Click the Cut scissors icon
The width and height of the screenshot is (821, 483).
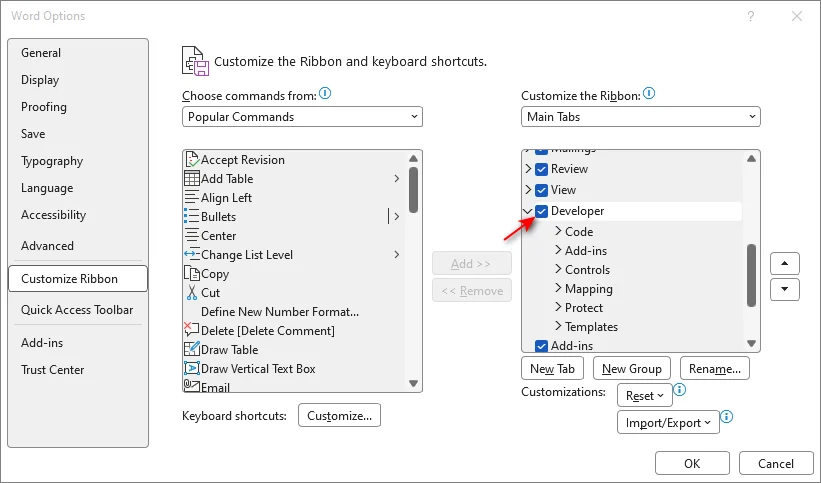[192, 292]
